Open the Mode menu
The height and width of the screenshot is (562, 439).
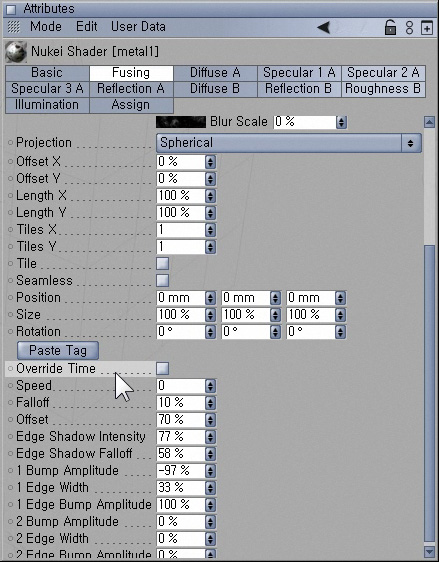46,27
